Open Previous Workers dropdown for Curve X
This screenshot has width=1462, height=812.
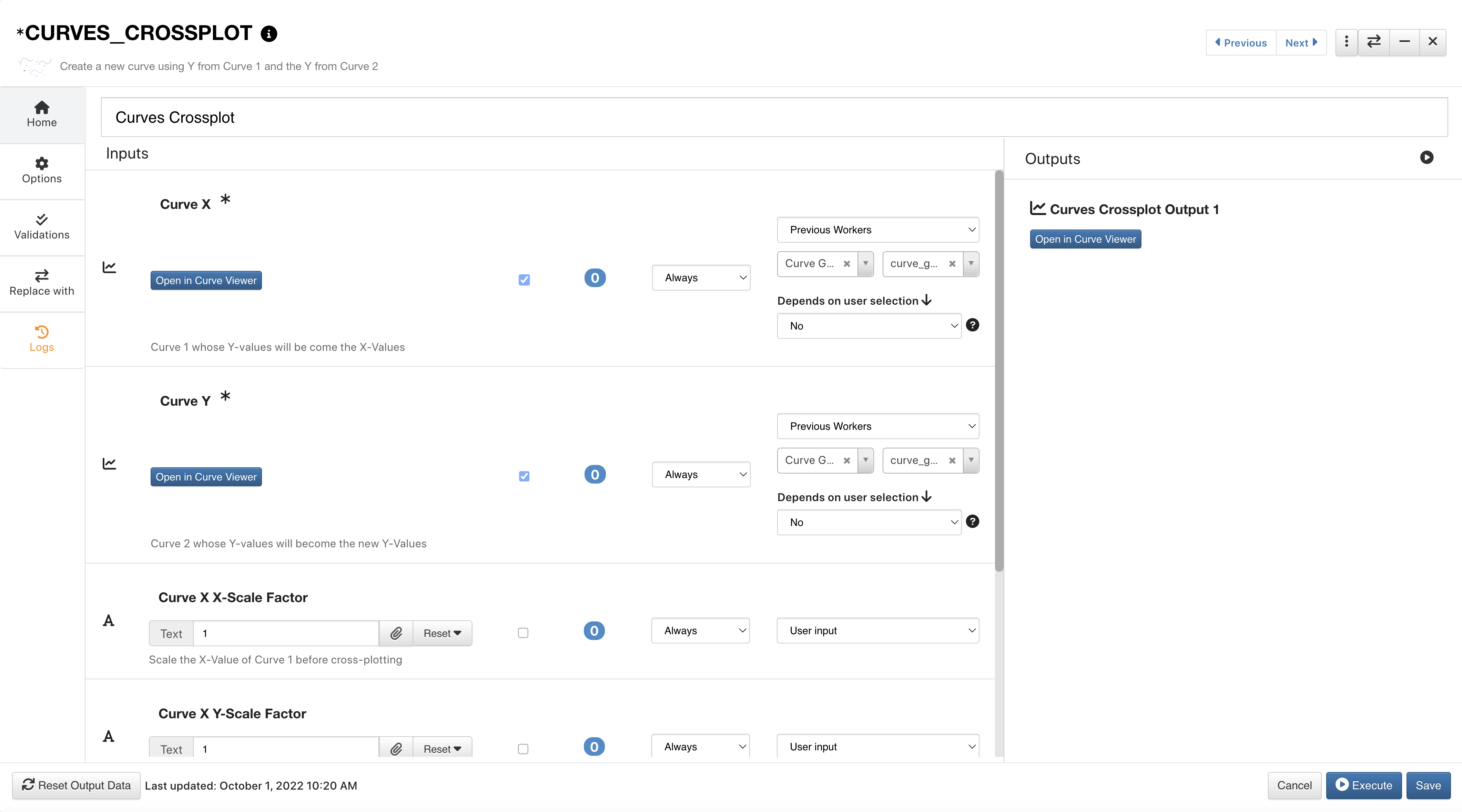[x=877, y=230]
